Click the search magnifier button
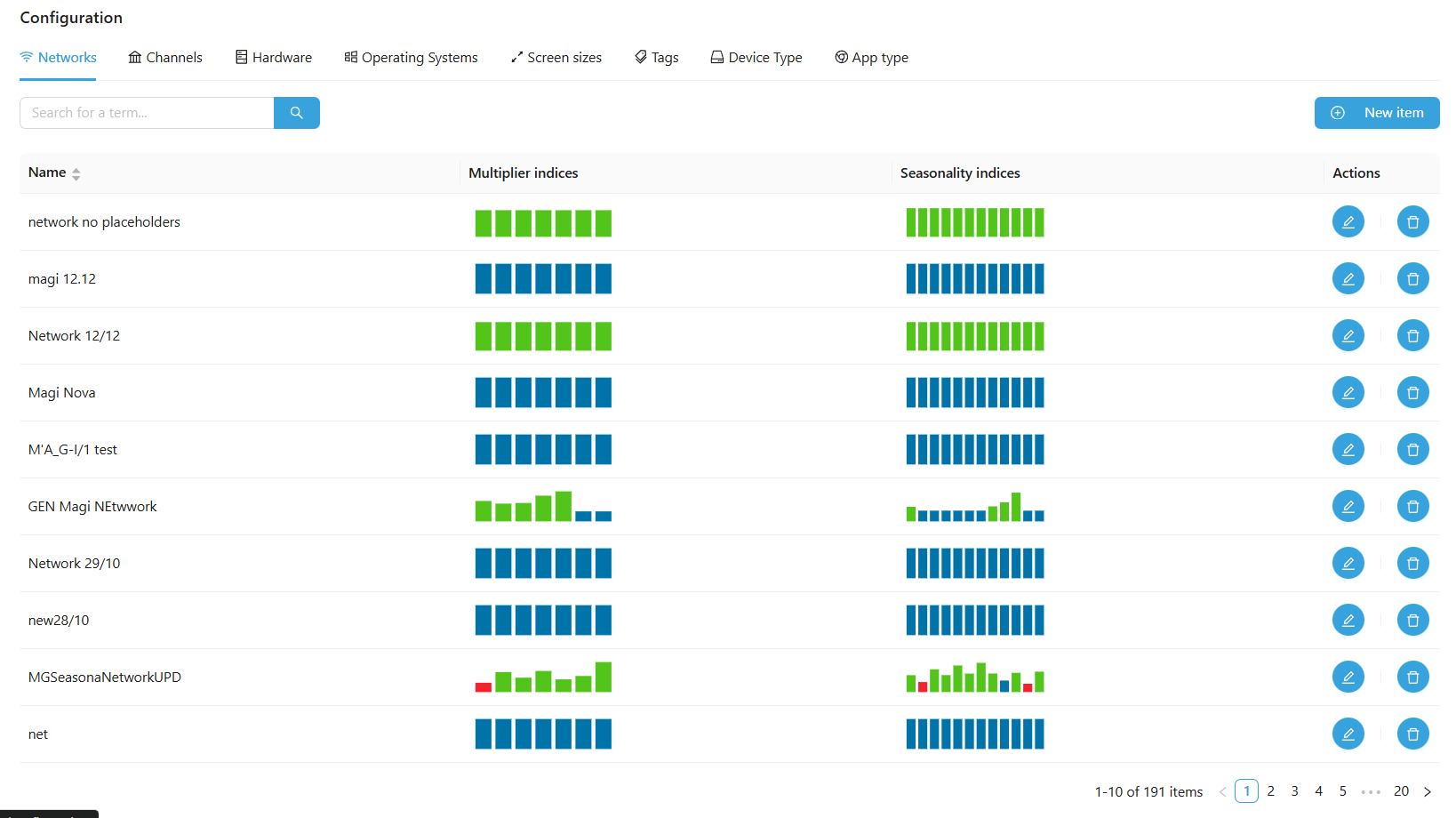This screenshot has width=1456, height=818. (x=296, y=113)
